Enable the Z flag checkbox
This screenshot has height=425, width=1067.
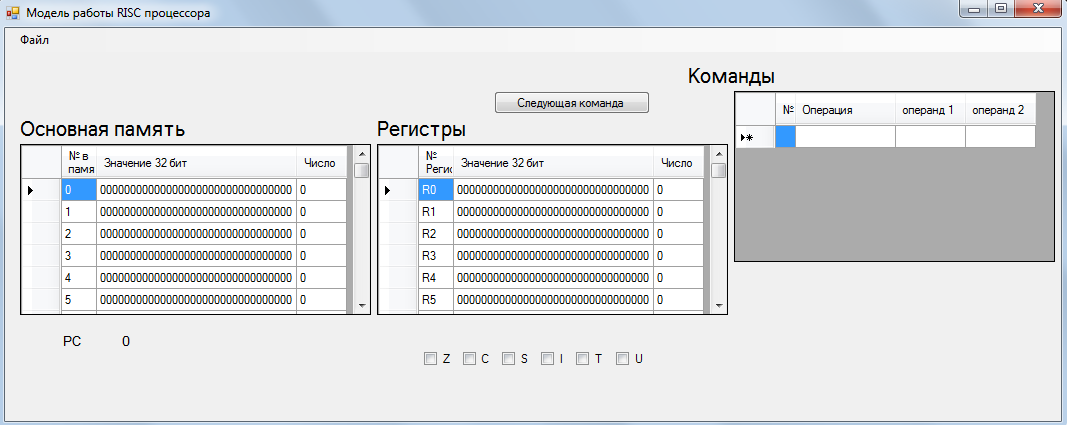[x=430, y=358]
